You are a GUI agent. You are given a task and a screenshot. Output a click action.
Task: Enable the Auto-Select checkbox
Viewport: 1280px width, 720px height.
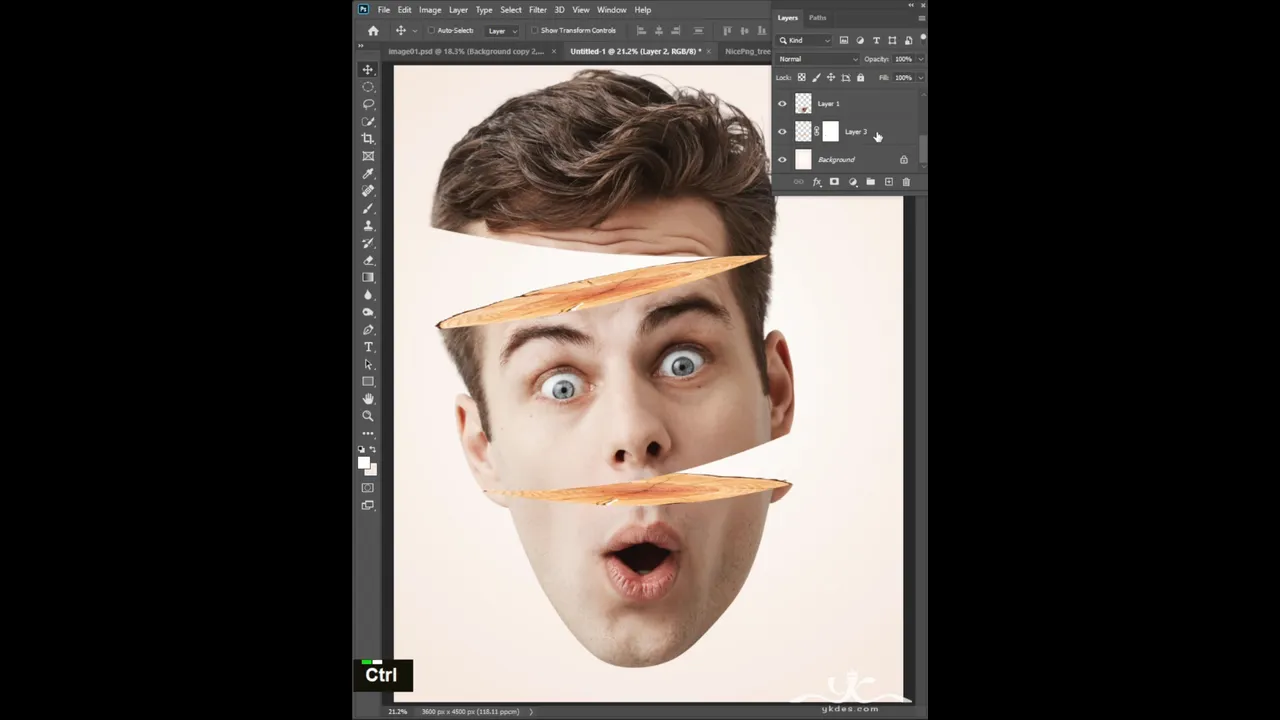point(431,31)
